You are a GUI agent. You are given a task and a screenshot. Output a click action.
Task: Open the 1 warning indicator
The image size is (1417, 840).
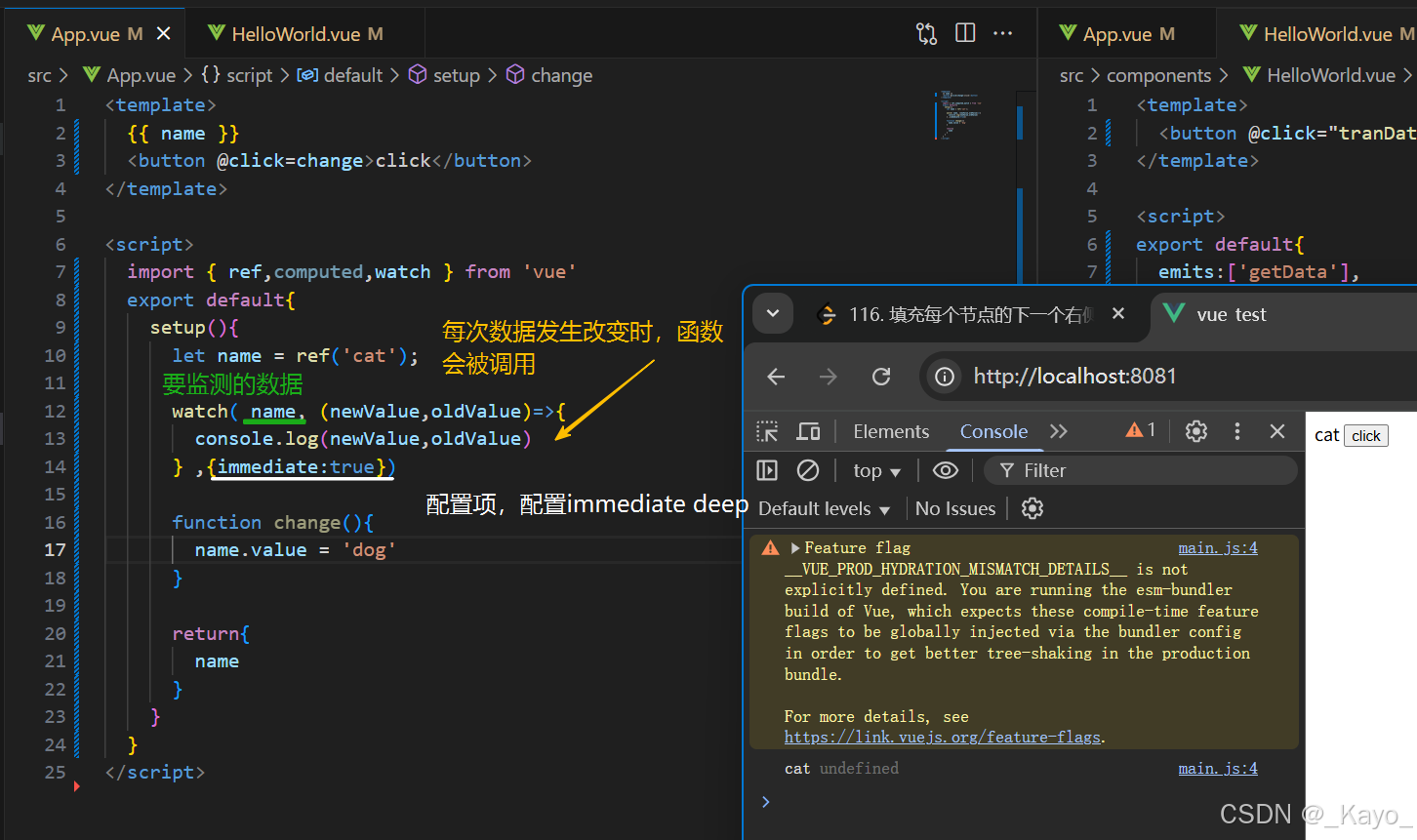tap(1141, 430)
